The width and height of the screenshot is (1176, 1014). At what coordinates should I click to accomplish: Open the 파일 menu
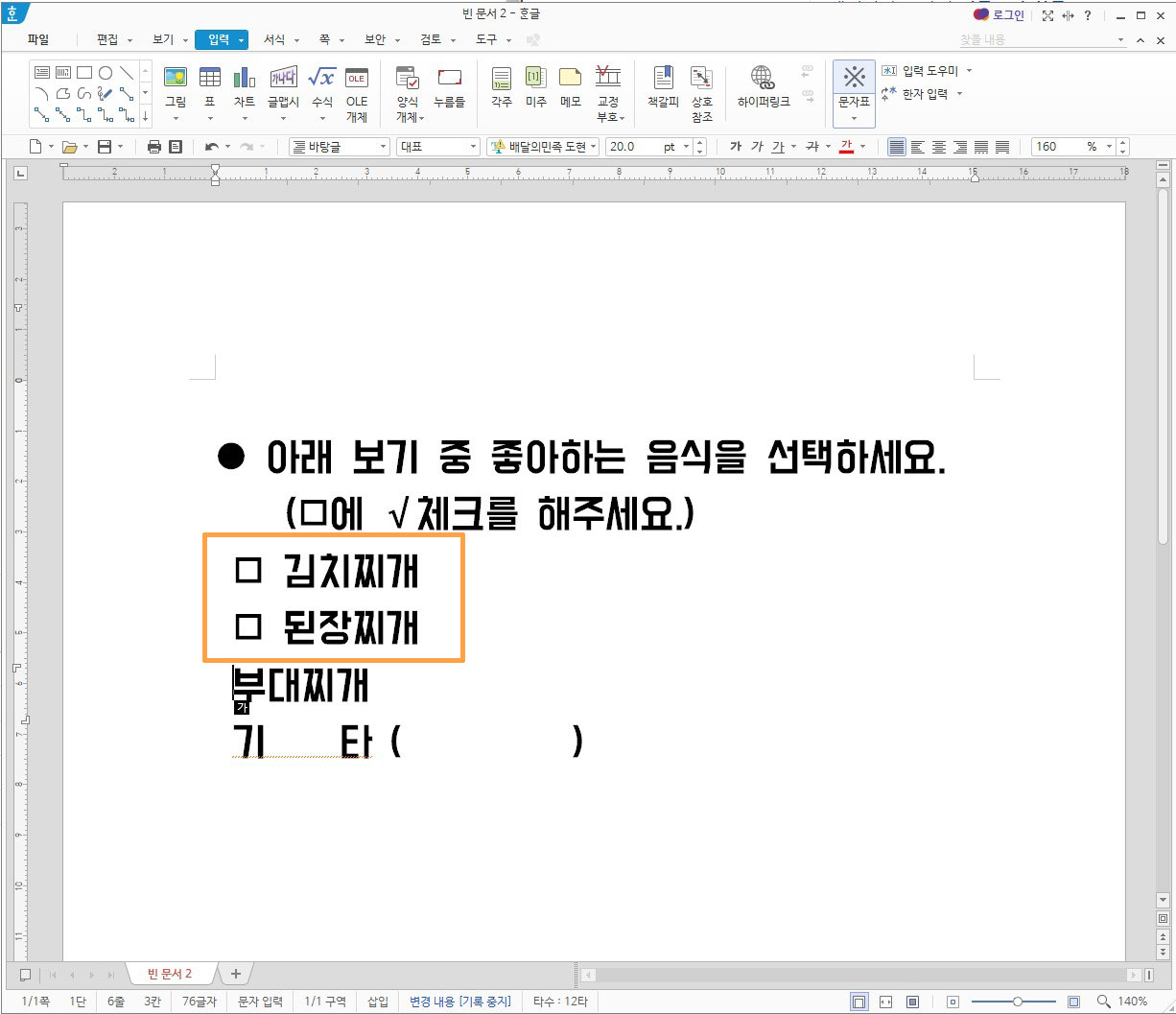(x=37, y=39)
